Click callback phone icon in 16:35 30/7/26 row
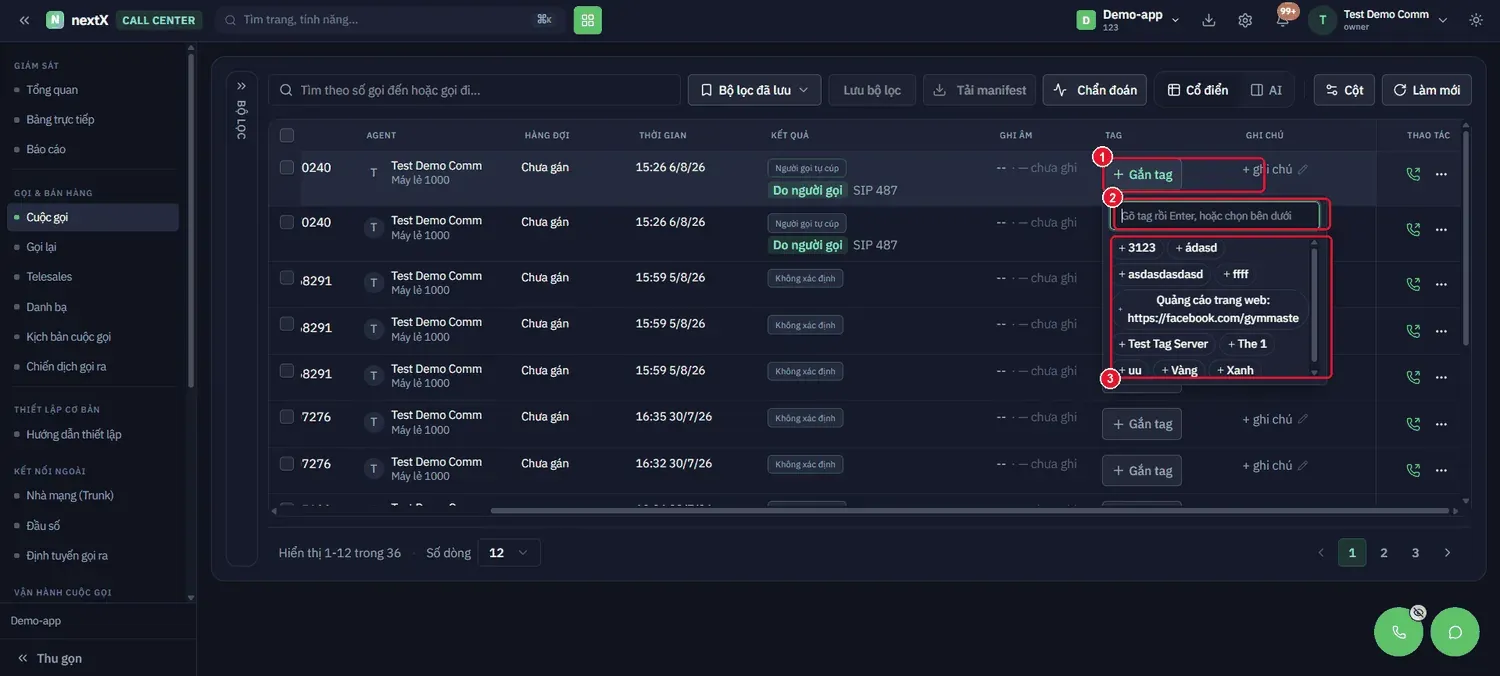This screenshot has height=676, width=1500. [x=1413, y=424]
